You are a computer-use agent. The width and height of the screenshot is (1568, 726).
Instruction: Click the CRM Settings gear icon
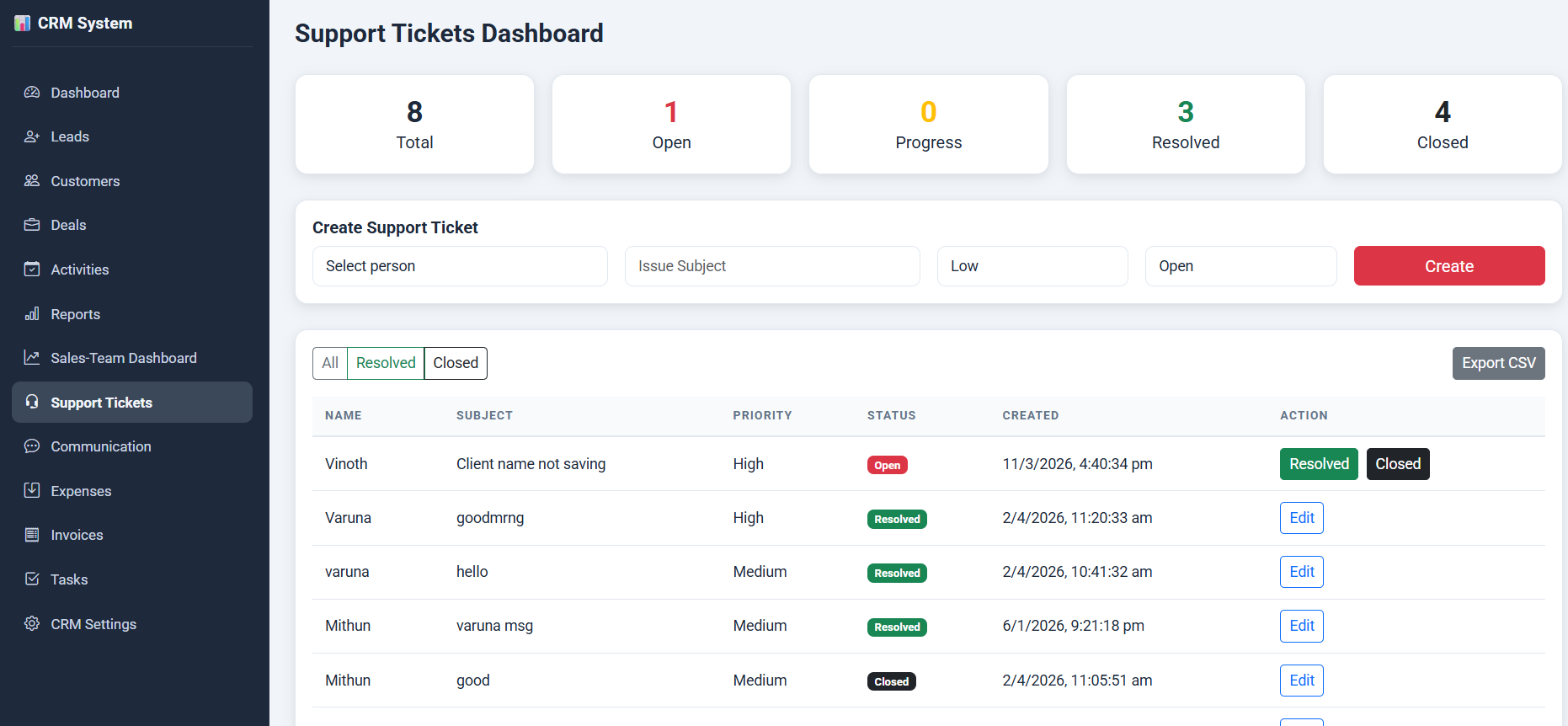(32, 623)
